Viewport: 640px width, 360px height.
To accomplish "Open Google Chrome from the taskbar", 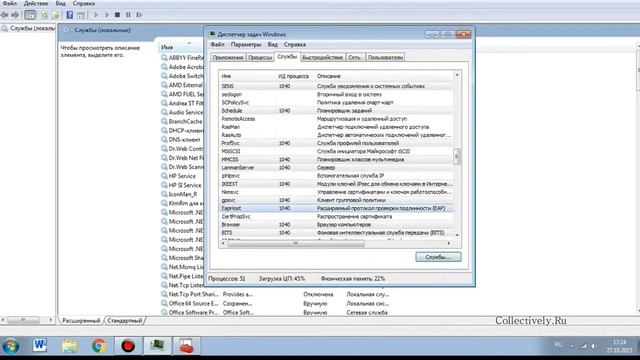I will [98, 346].
